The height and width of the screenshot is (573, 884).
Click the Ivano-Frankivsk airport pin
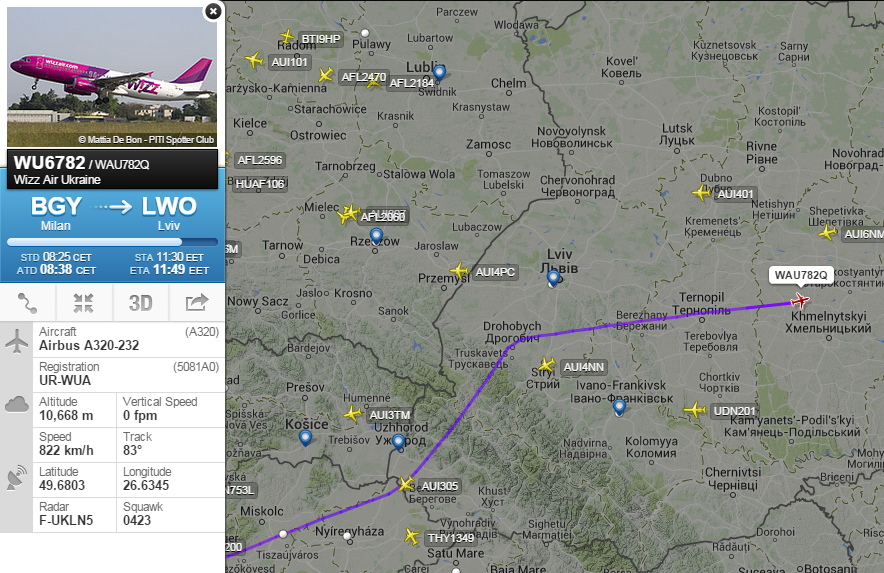[619, 407]
